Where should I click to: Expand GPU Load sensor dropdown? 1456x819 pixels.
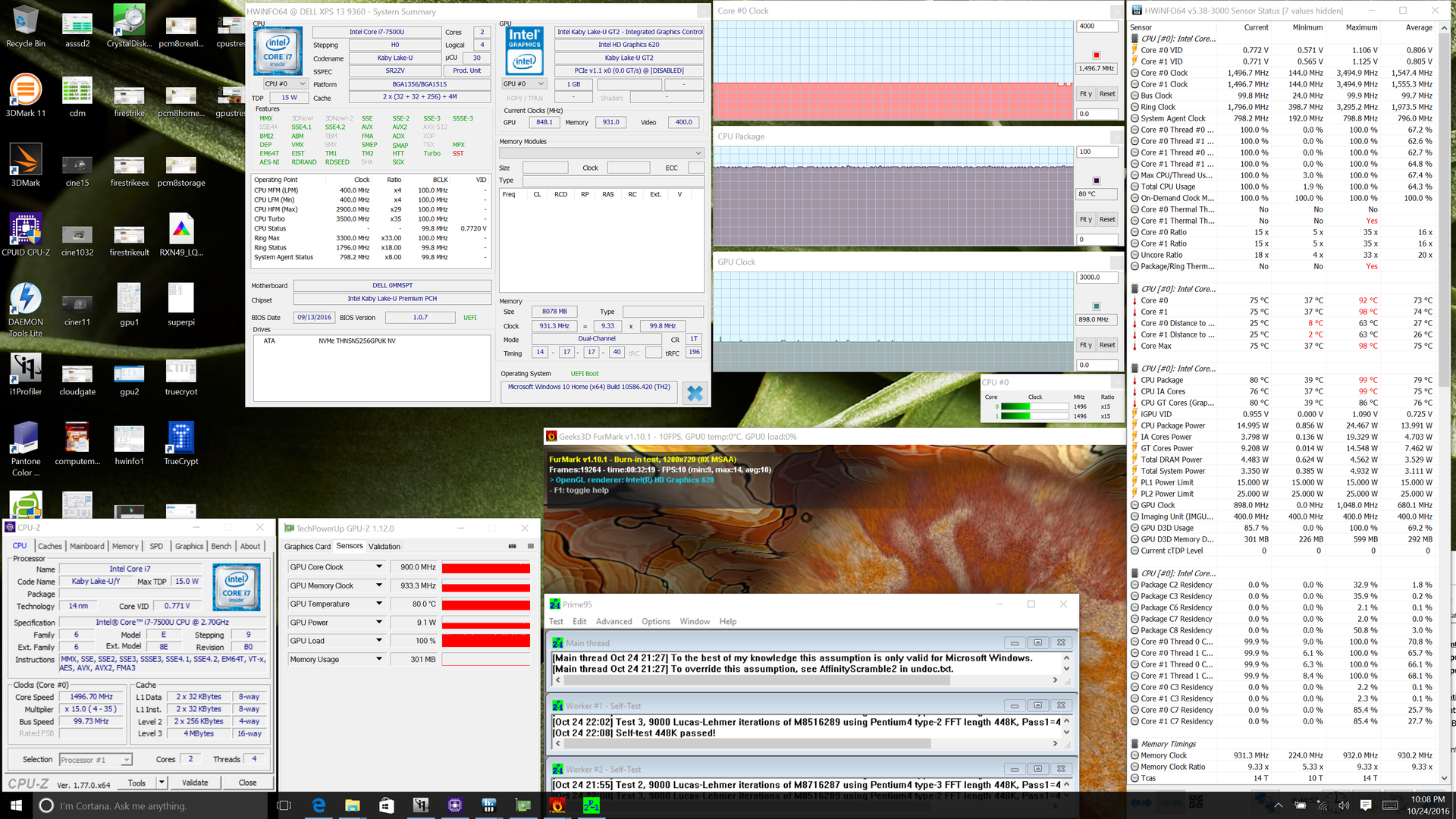click(x=379, y=641)
